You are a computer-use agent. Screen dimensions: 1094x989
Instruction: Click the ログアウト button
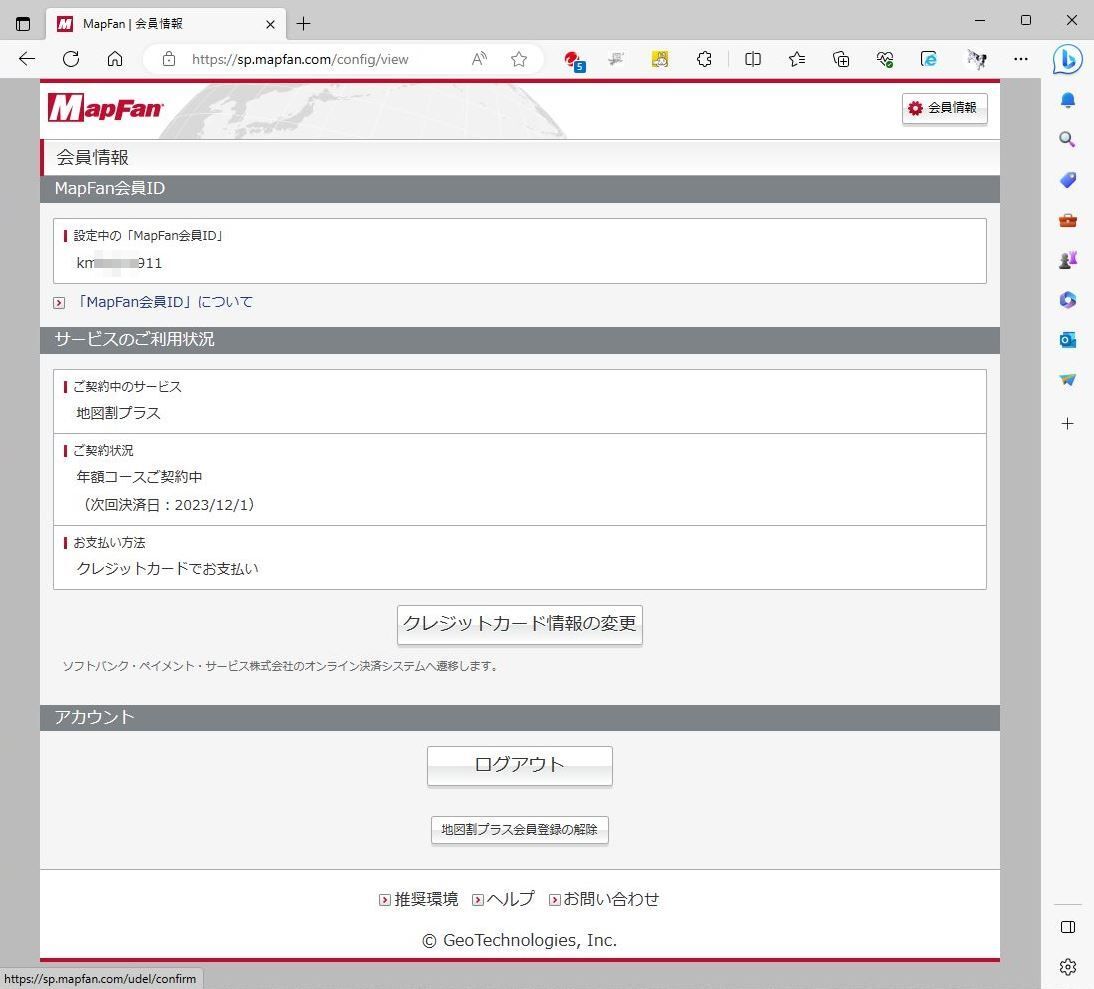(520, 766)
